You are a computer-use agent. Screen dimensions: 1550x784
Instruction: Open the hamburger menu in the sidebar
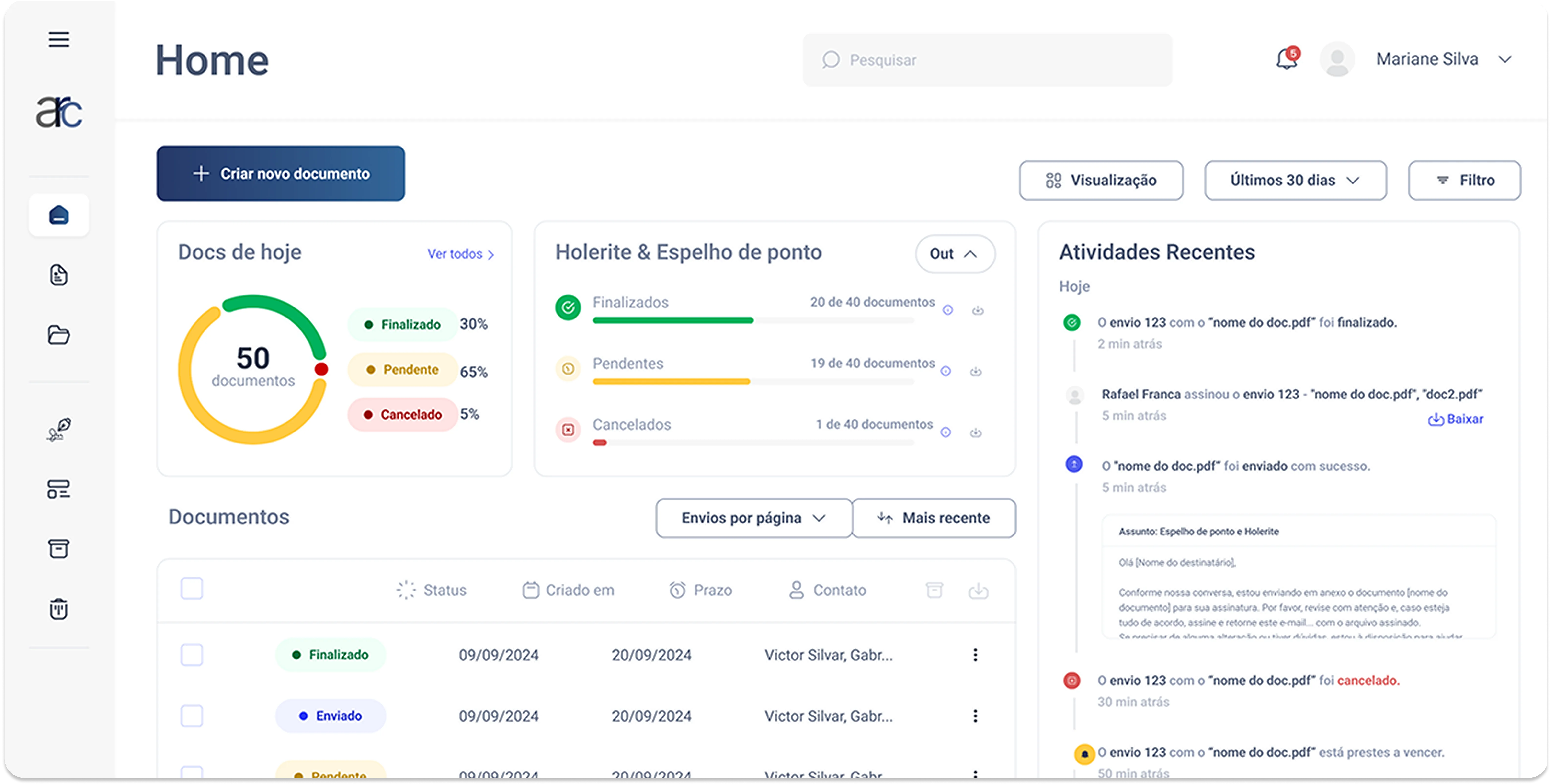59,40
